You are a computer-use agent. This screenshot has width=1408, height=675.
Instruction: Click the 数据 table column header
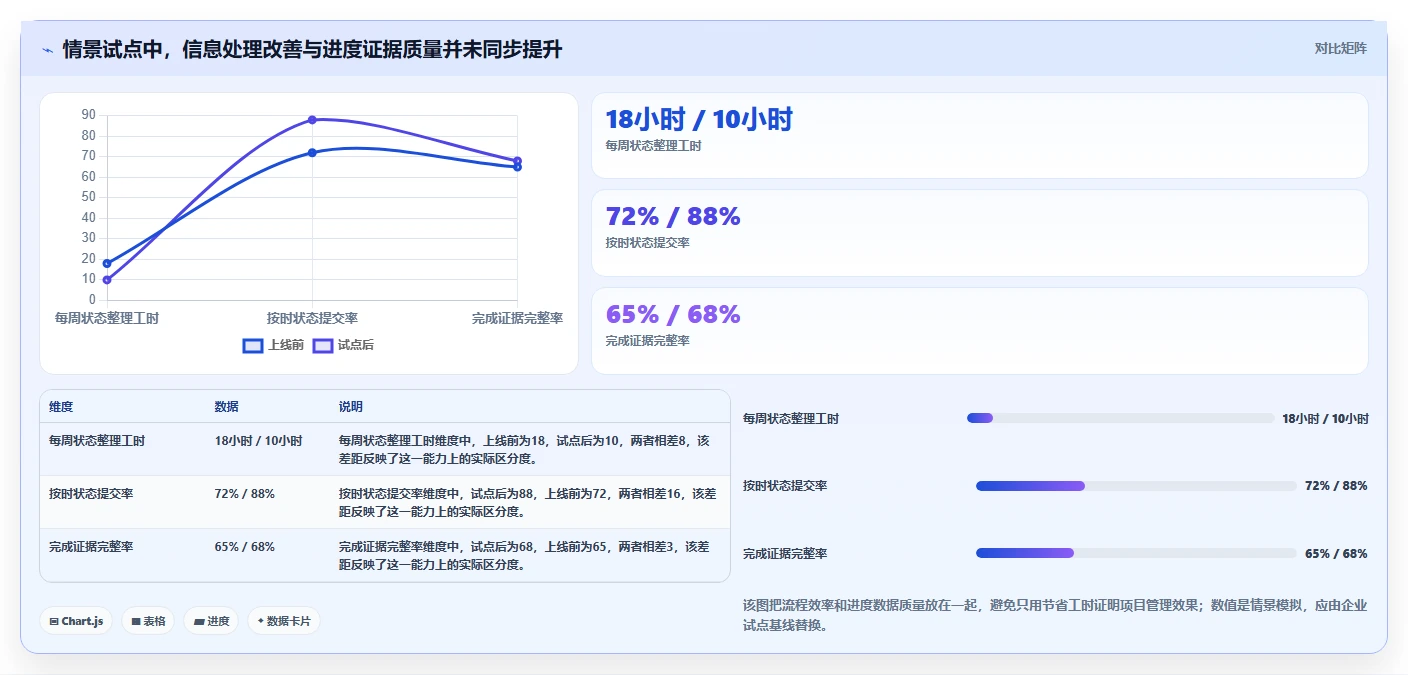click(226, 407)
